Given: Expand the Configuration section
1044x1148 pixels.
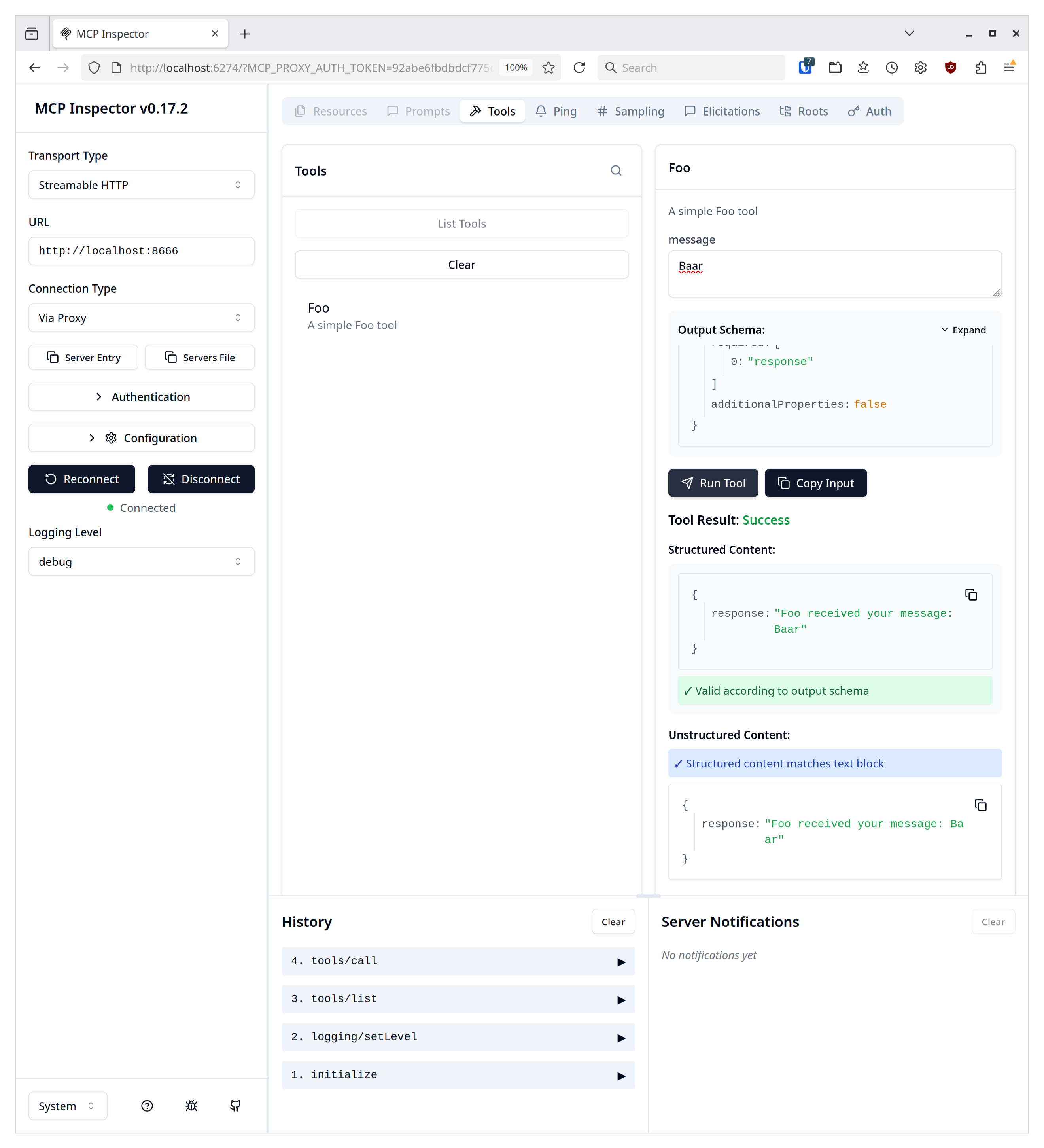Looking at the screenshot, I should click(x=141, y=438).
